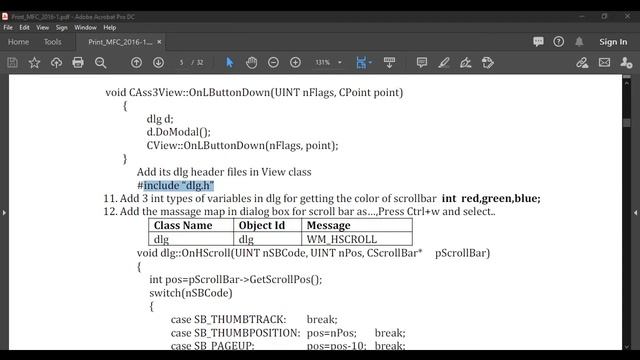The width and height of the screenshot is (640, 360).
Task: Click the Save file icon
Action: tap(12, 62)
